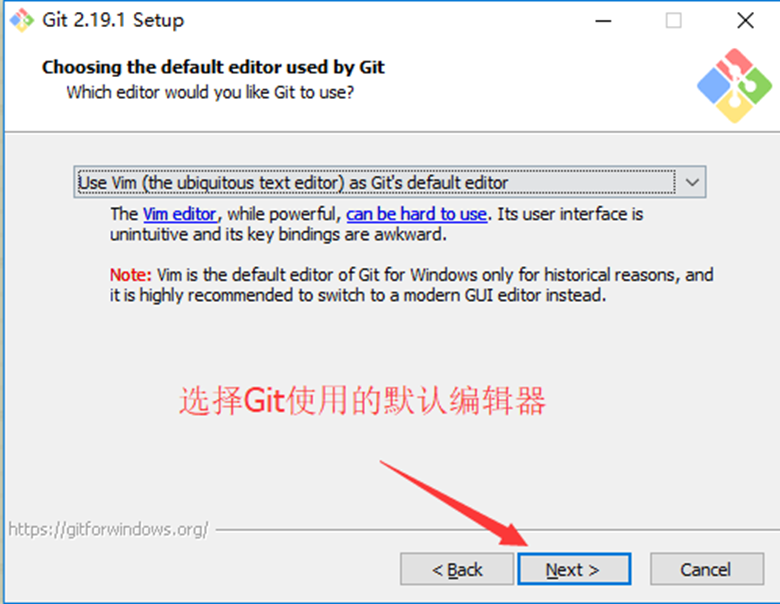Click the Next button
The image size is (780, 604).
pyautogui.click(x=574, y=569)
